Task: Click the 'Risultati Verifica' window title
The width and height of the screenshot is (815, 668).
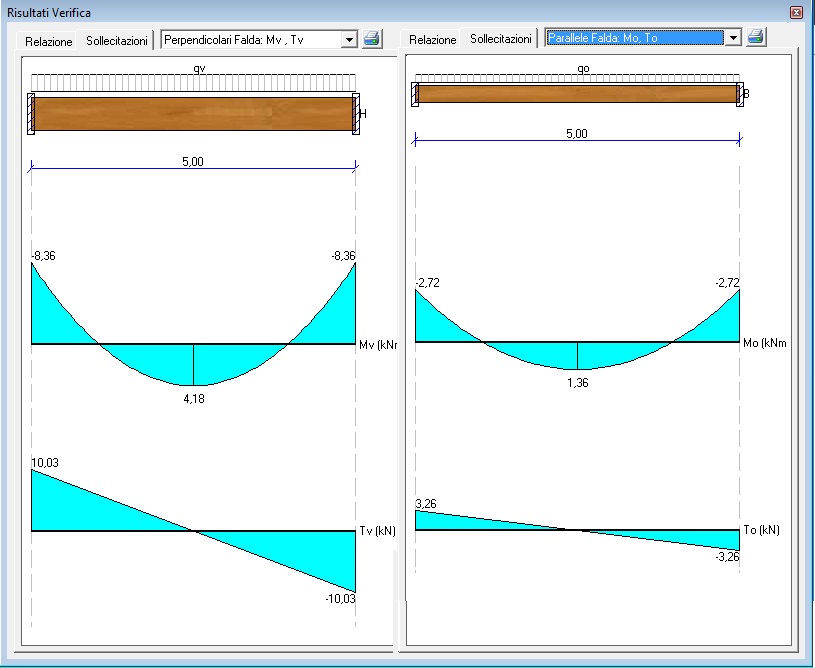Action: pyautogui.click(x=49, y=12)
